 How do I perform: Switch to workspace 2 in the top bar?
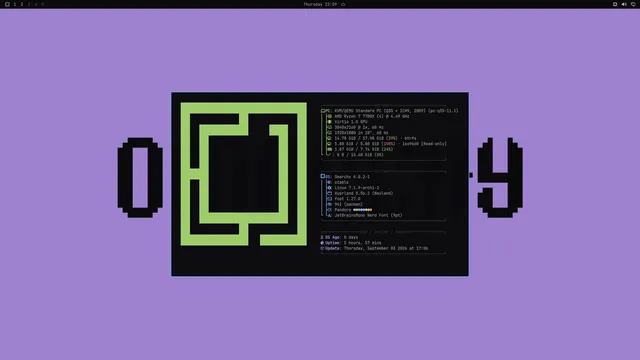point(22,4)
